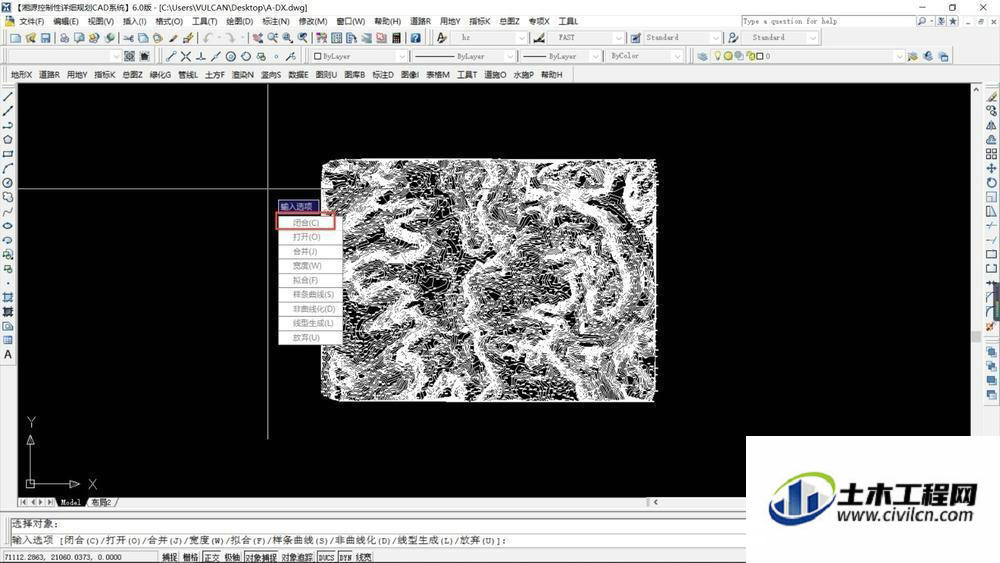
Task: Click the blue Help question mark icon
Action: pos(415,38)
